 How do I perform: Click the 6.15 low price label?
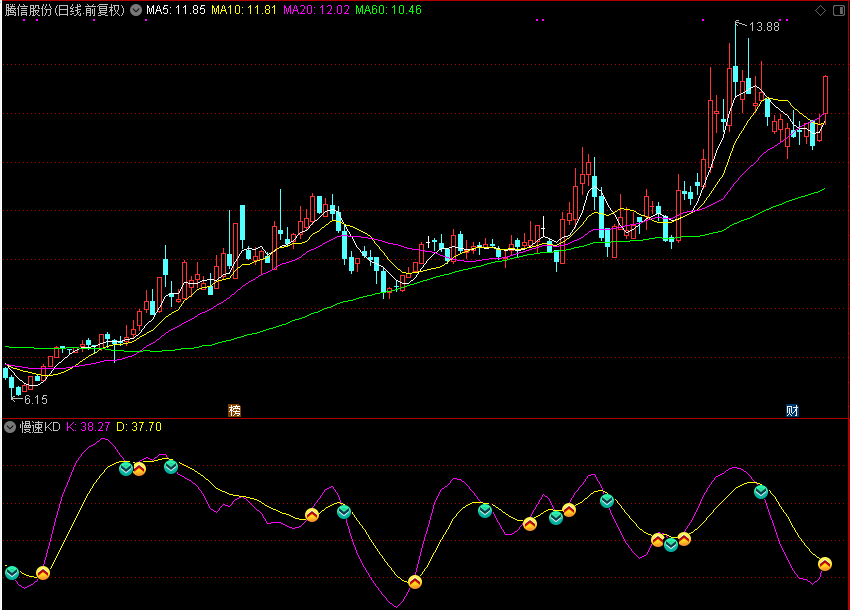coord(35,399)
